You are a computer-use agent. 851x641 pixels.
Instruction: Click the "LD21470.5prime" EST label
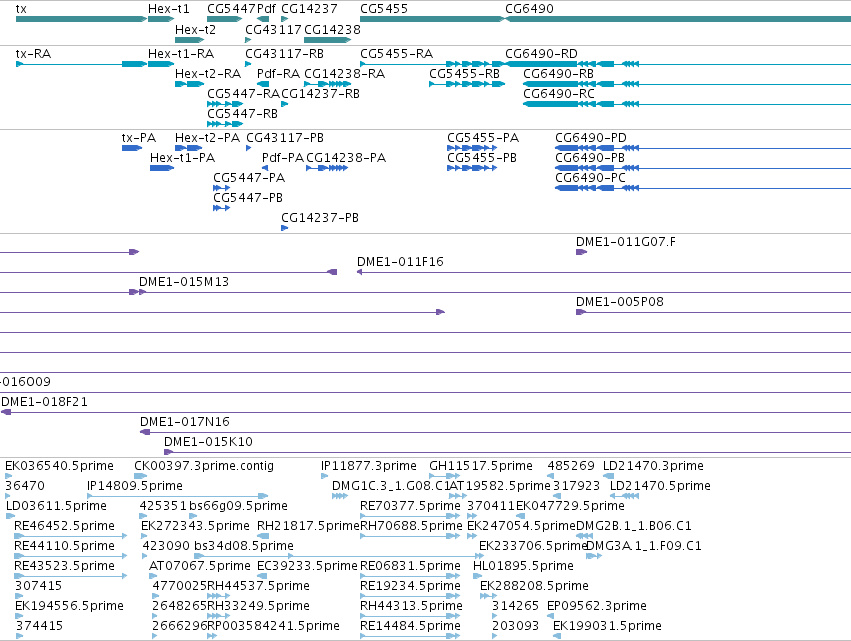point(661,486)
